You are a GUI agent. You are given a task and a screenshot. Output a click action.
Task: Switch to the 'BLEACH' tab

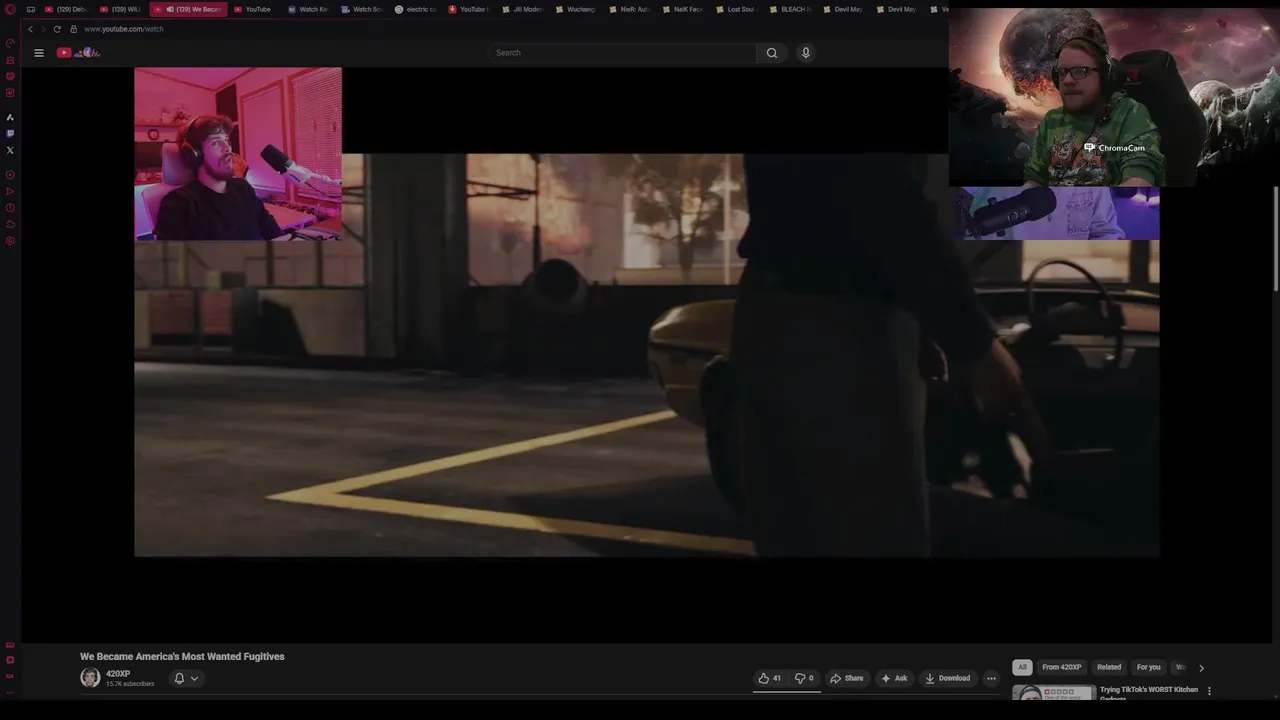click(789, 9)
